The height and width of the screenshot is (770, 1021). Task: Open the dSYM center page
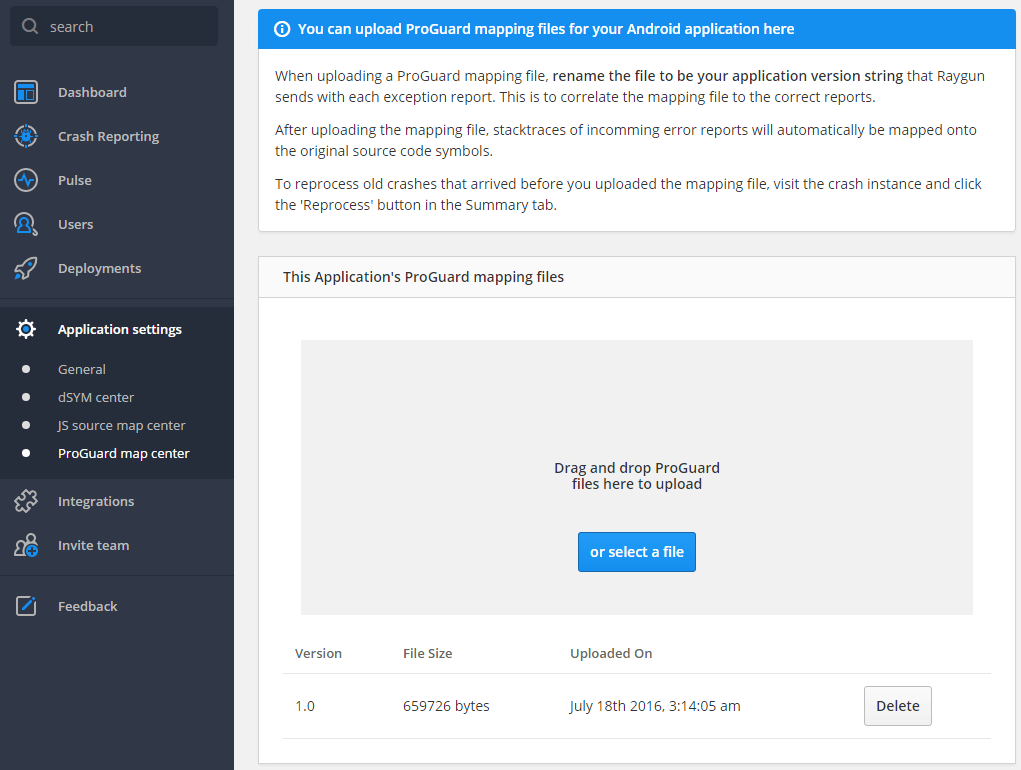click(95, 397)
